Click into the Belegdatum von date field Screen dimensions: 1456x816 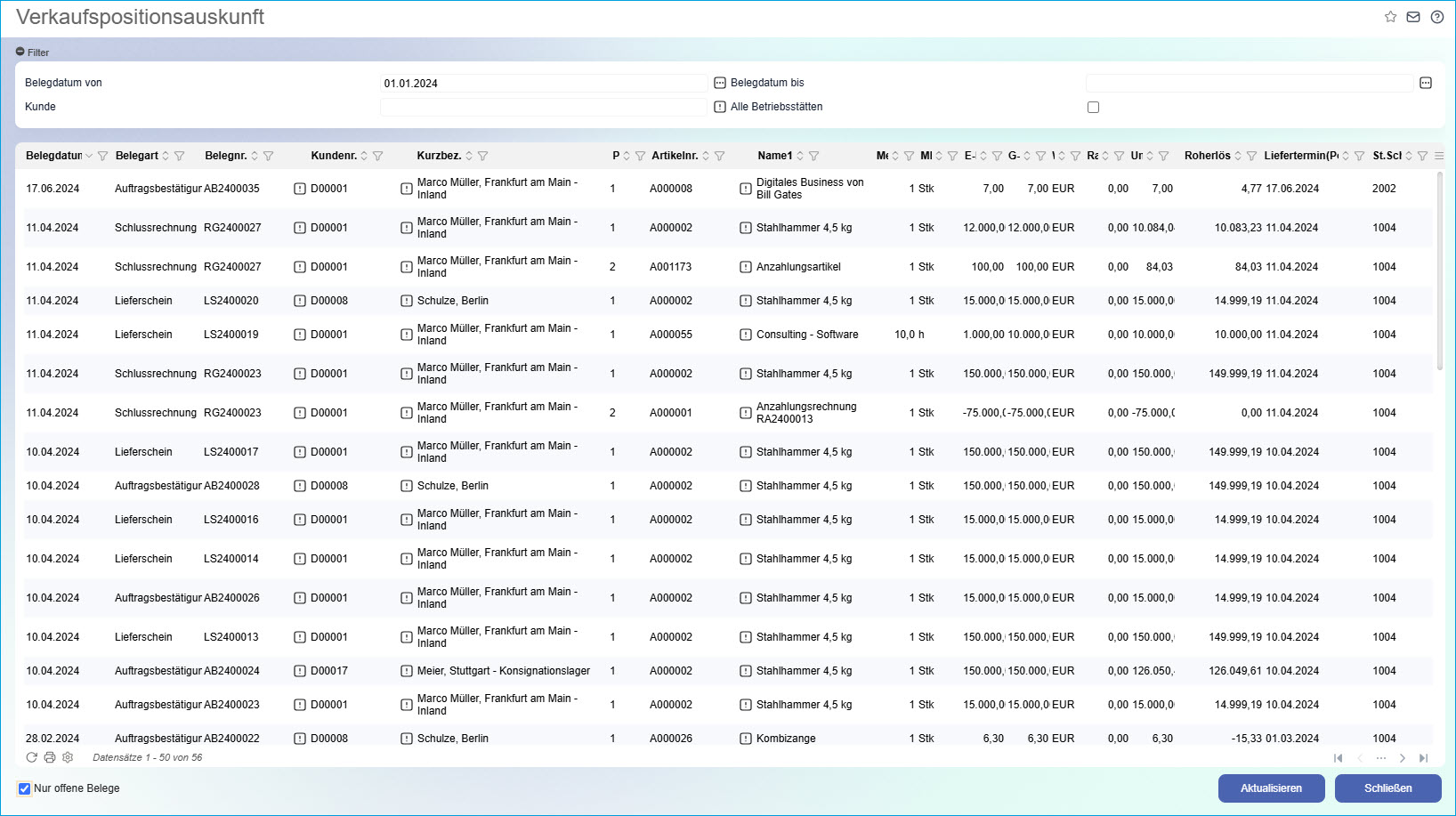(x=544, y=83)
